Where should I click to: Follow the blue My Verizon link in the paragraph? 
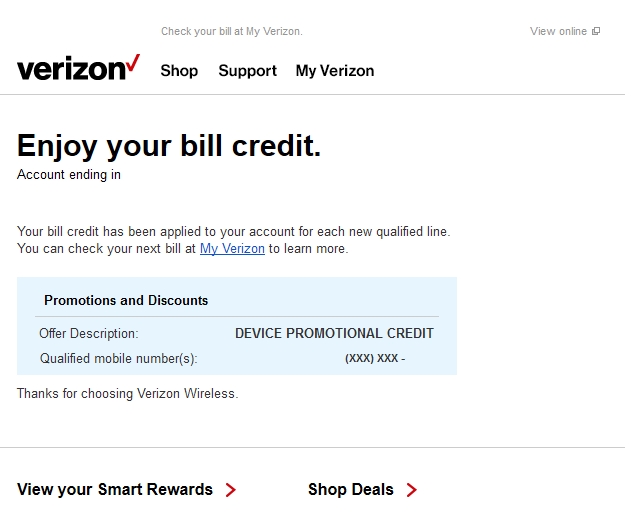(232, 249)
